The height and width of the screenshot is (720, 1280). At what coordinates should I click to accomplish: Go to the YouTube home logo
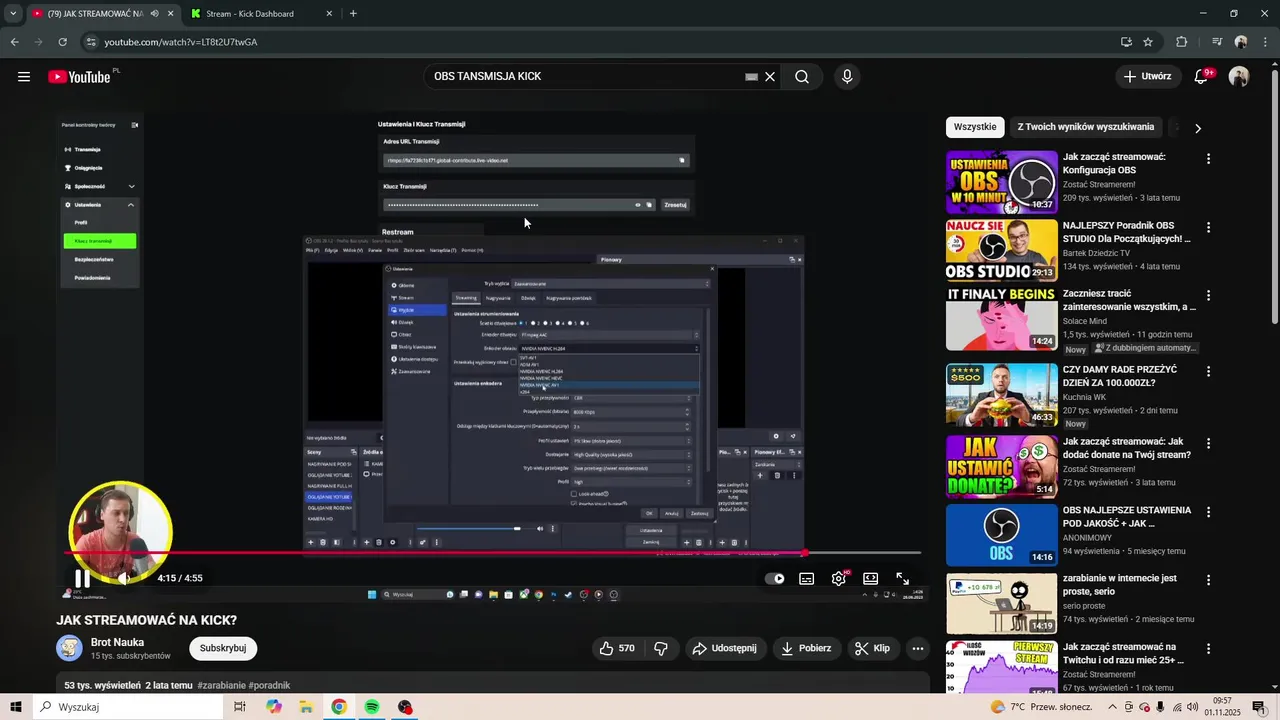(x=79, y=77)
